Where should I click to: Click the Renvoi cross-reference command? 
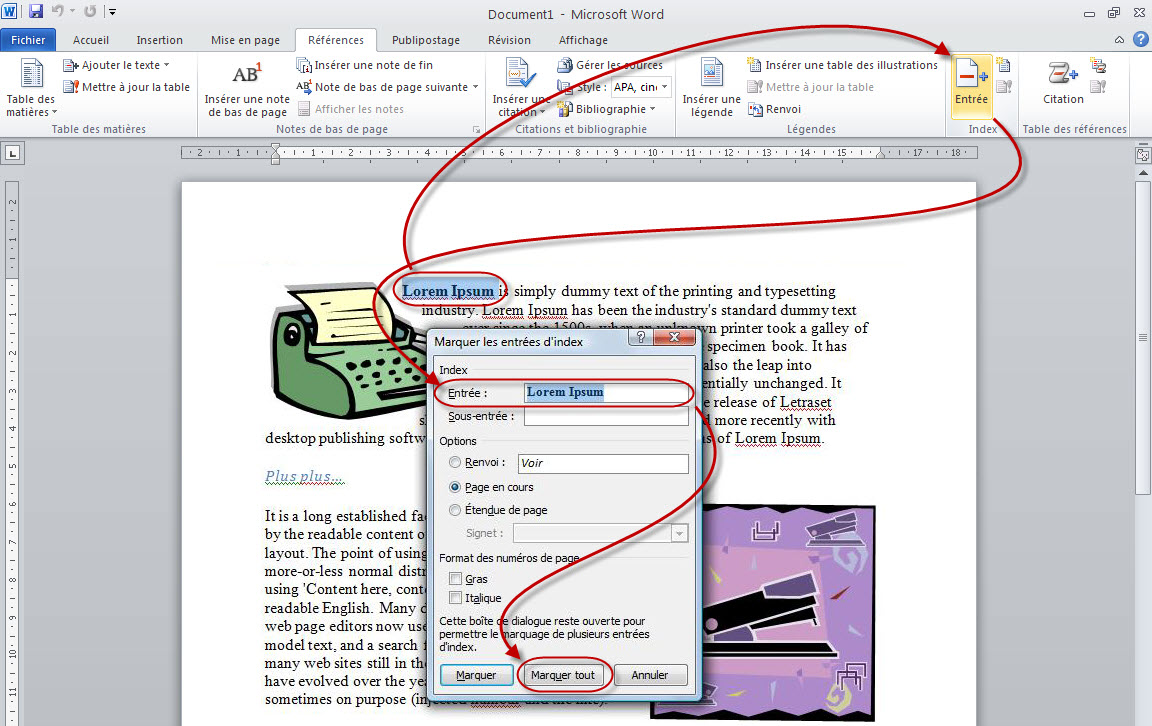tap(774, 109)
